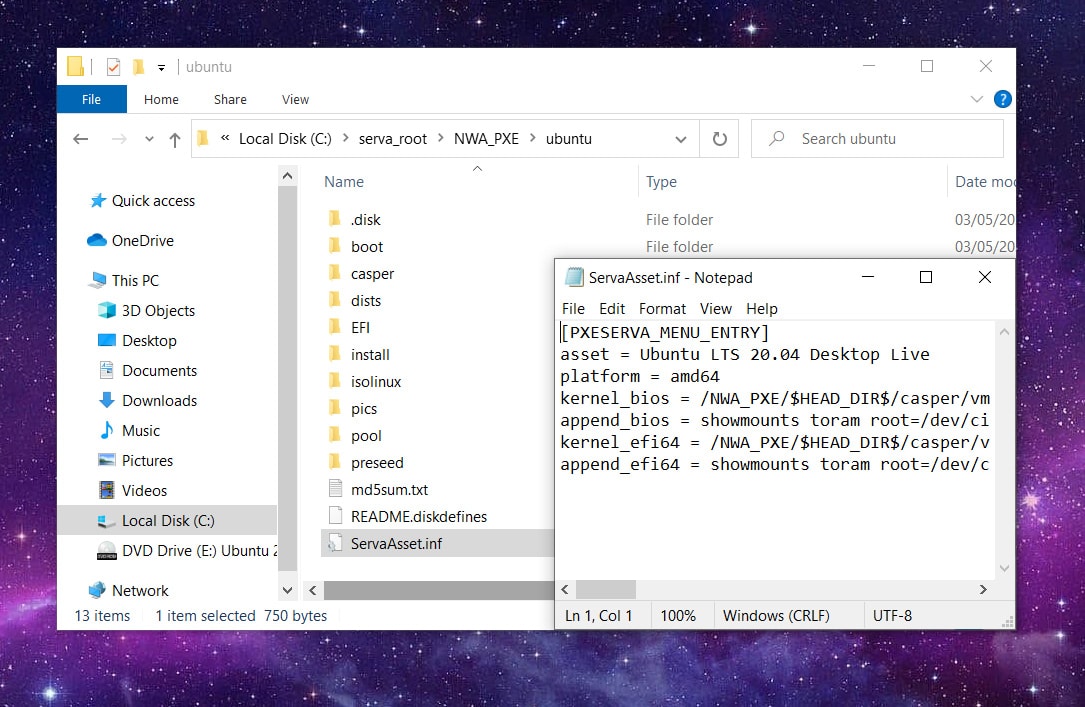Select the boot folder icon
This screenshot has height=707, width=1085.
[335, 246]
